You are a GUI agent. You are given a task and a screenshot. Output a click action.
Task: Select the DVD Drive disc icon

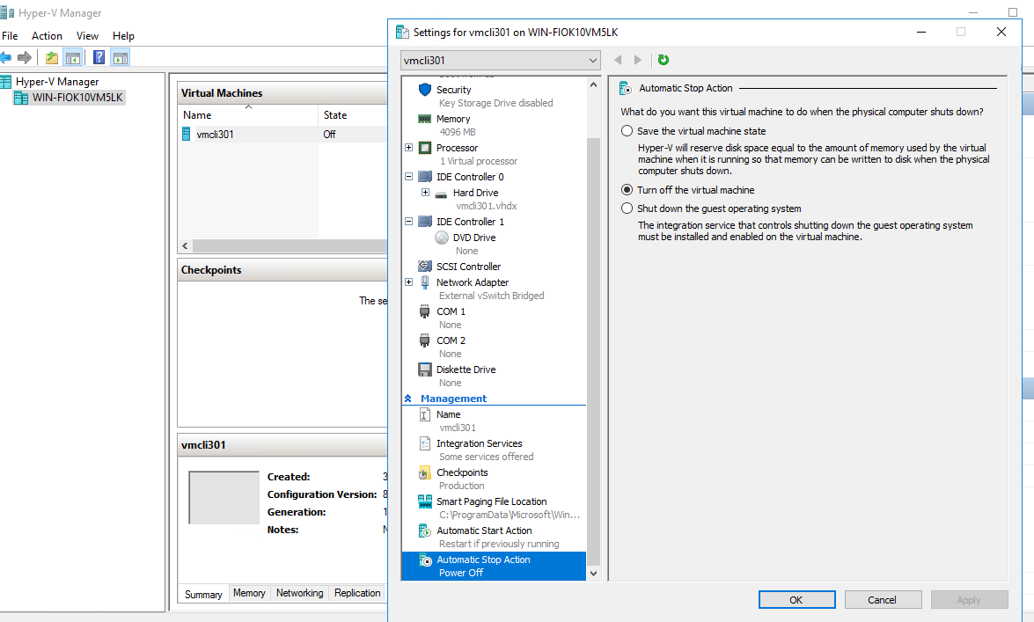[442, 237]
